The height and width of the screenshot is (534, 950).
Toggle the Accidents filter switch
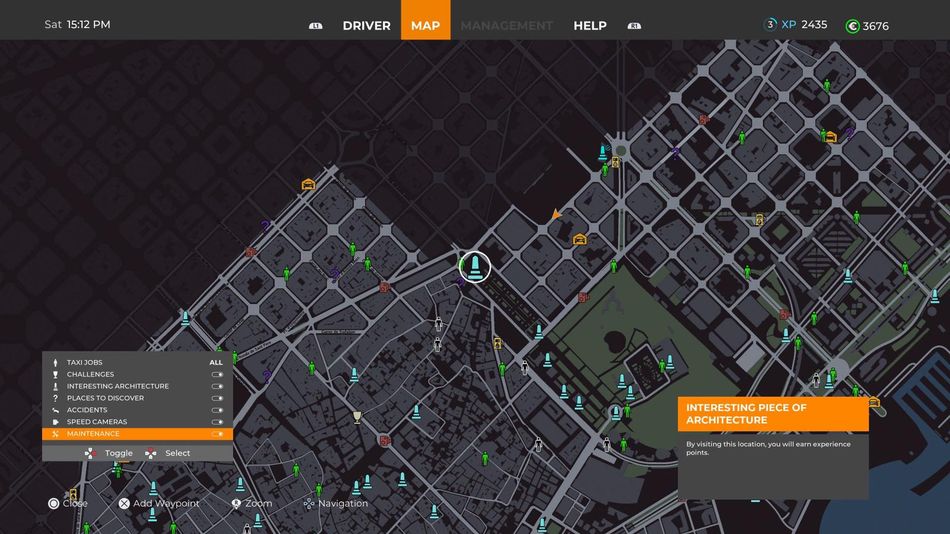[x=217, y=410]
